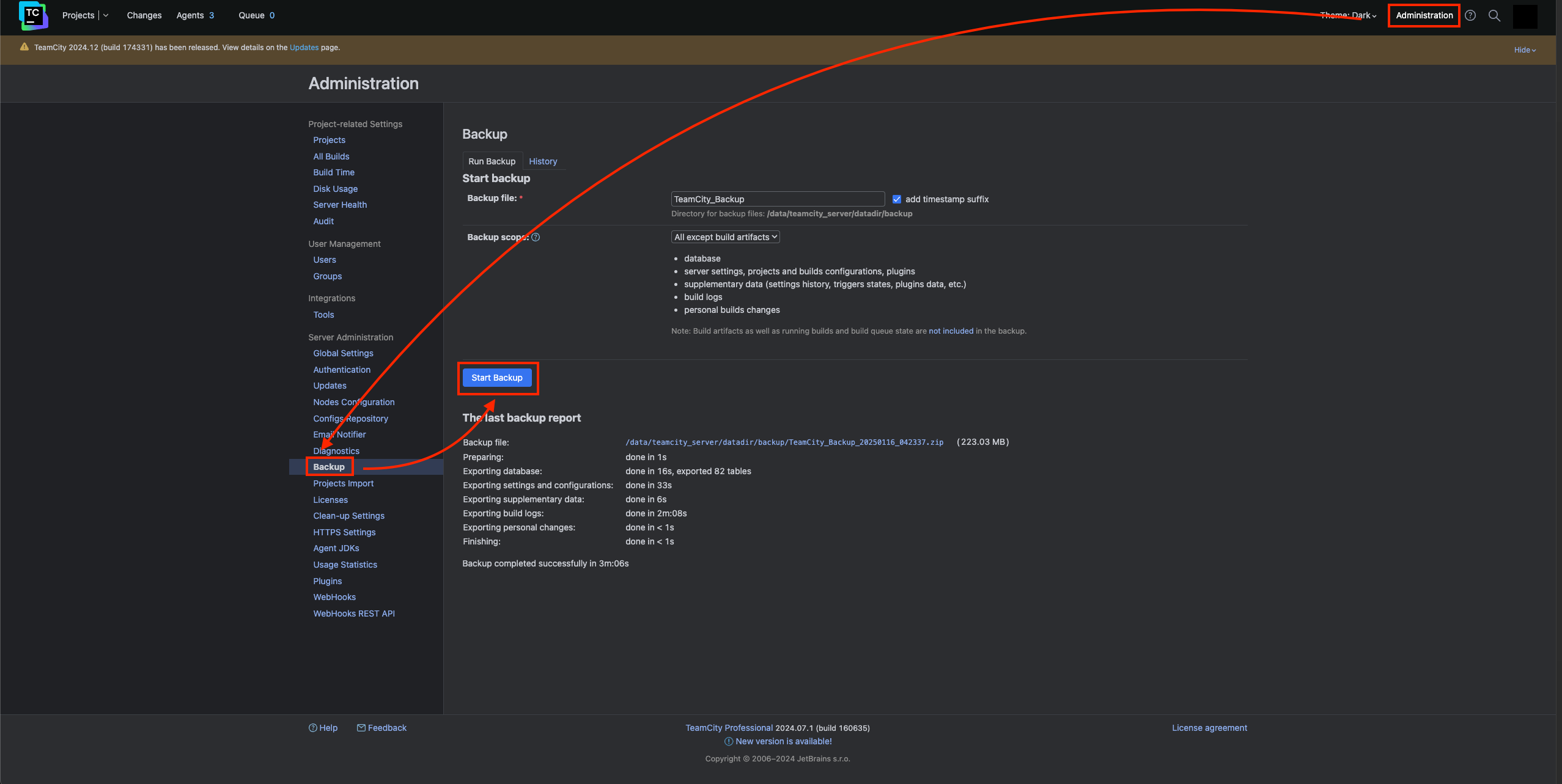Switch to the Run Backup tab
The width and height of the screenshot is (1562, 784).
[492, 161]
